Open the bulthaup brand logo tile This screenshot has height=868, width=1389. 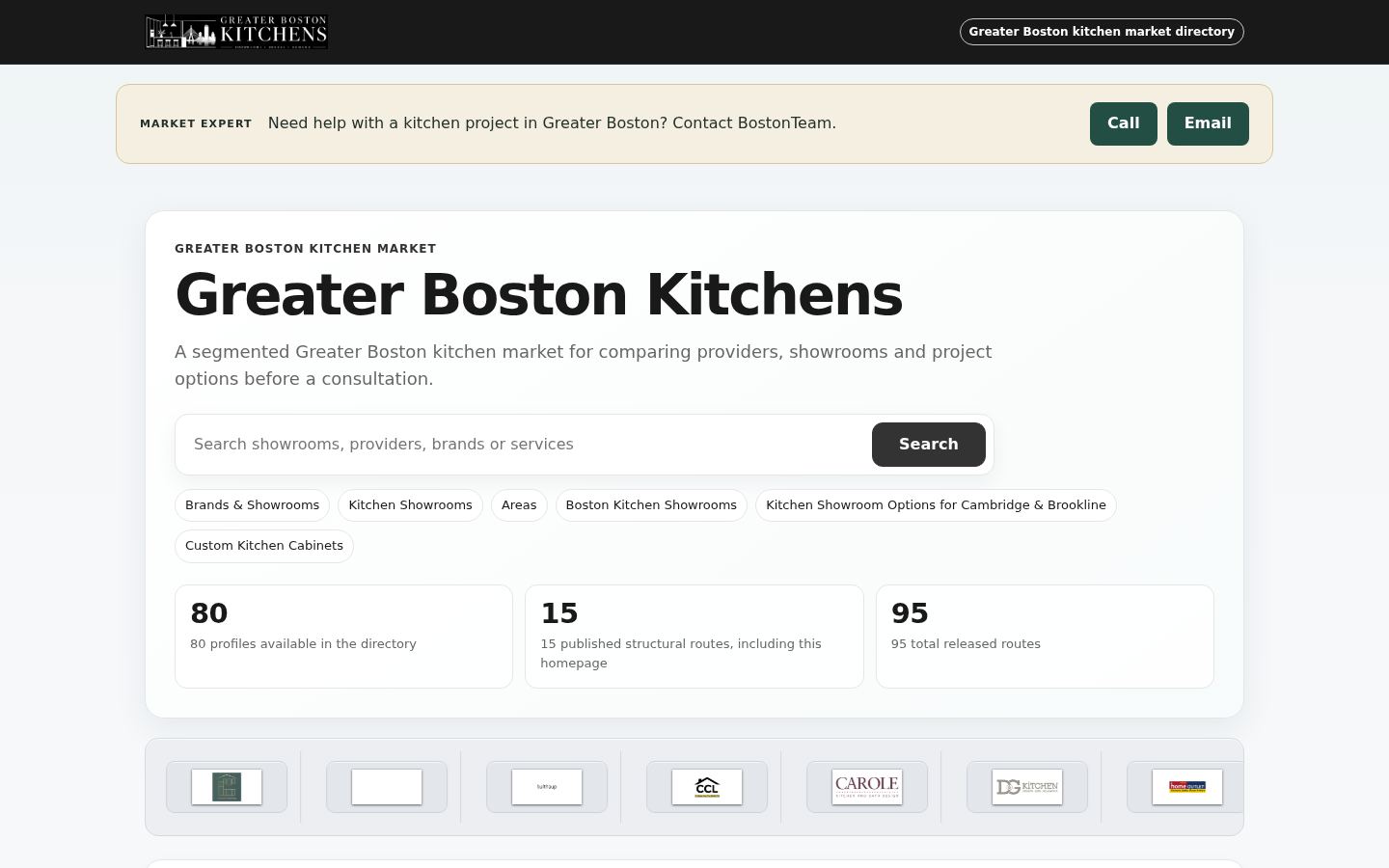[547, 787]
